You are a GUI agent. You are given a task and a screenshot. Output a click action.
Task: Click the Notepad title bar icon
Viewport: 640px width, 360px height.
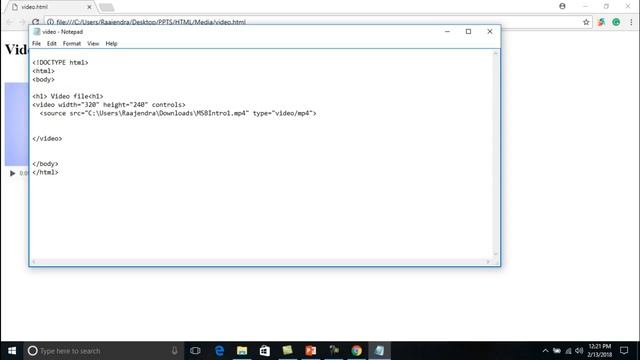[x=37, y=31]
